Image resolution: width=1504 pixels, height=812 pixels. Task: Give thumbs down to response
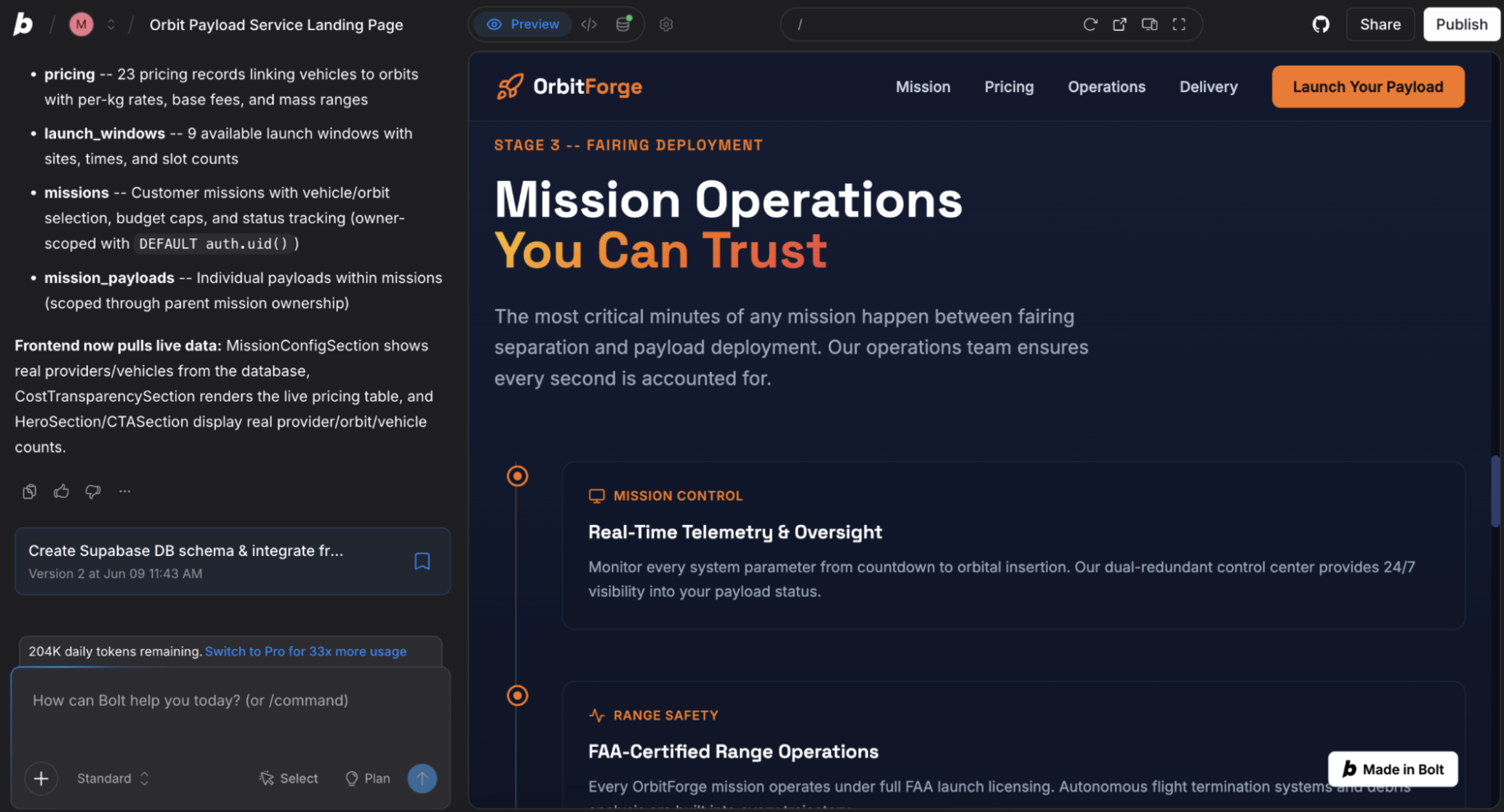point(93,492)
